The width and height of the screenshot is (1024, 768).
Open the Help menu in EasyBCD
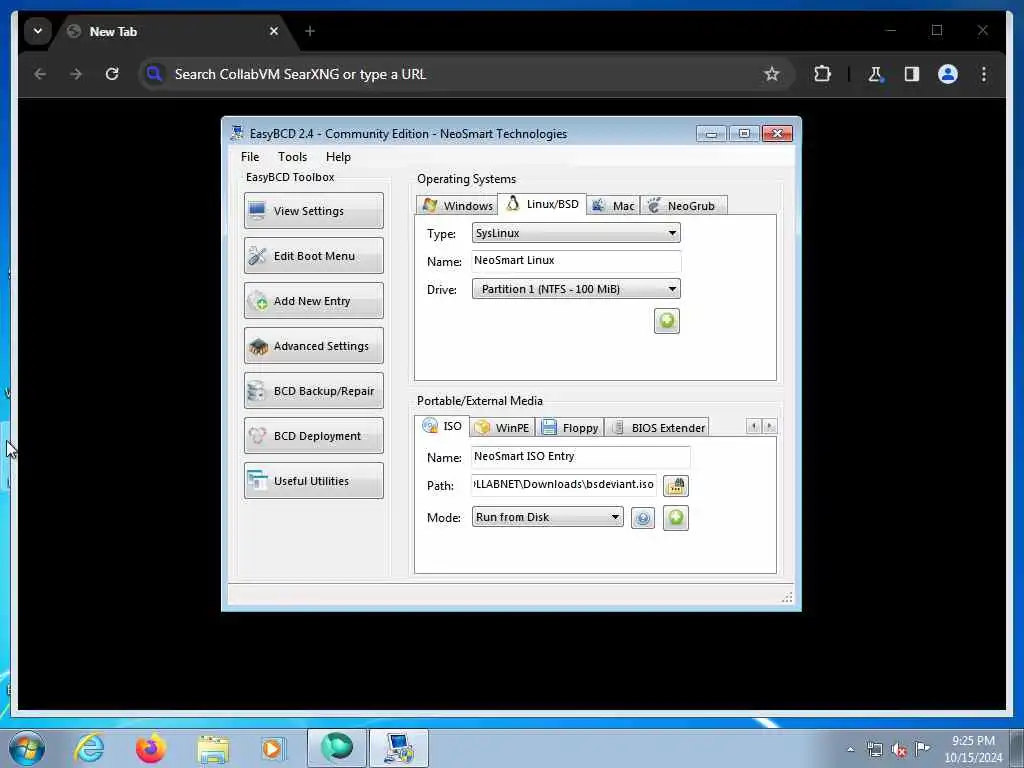tap(338, 157)
